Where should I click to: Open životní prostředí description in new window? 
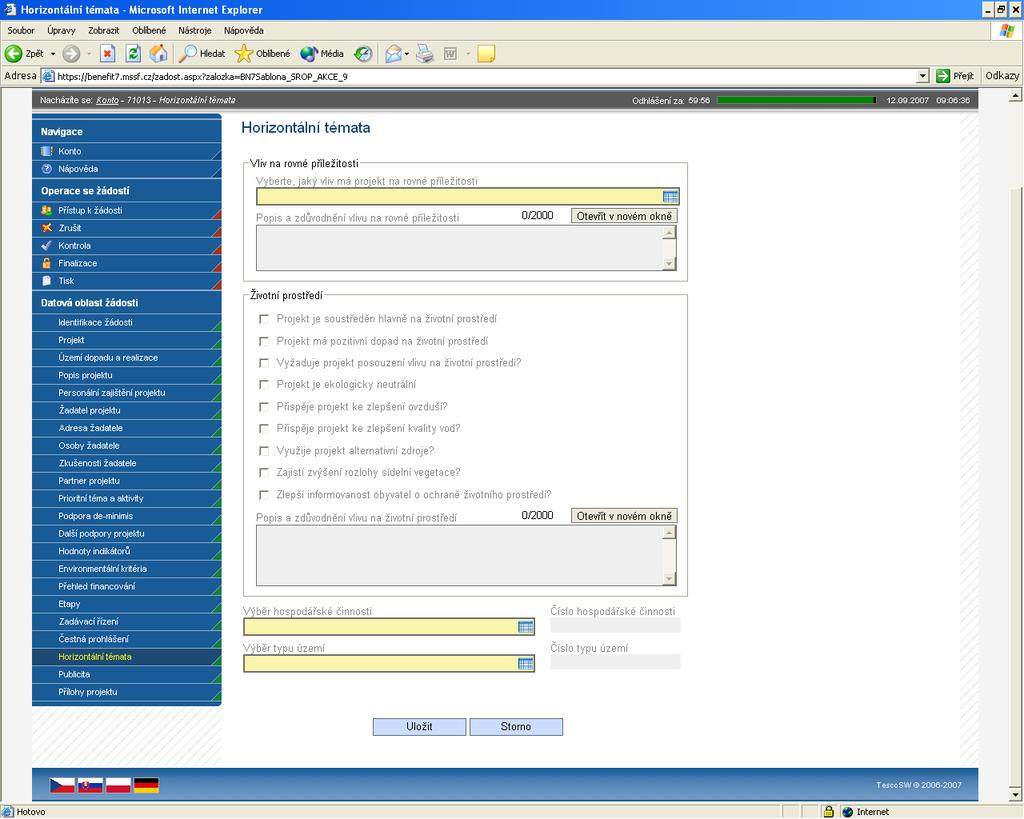pyautogui.click(x=624, y=516)
